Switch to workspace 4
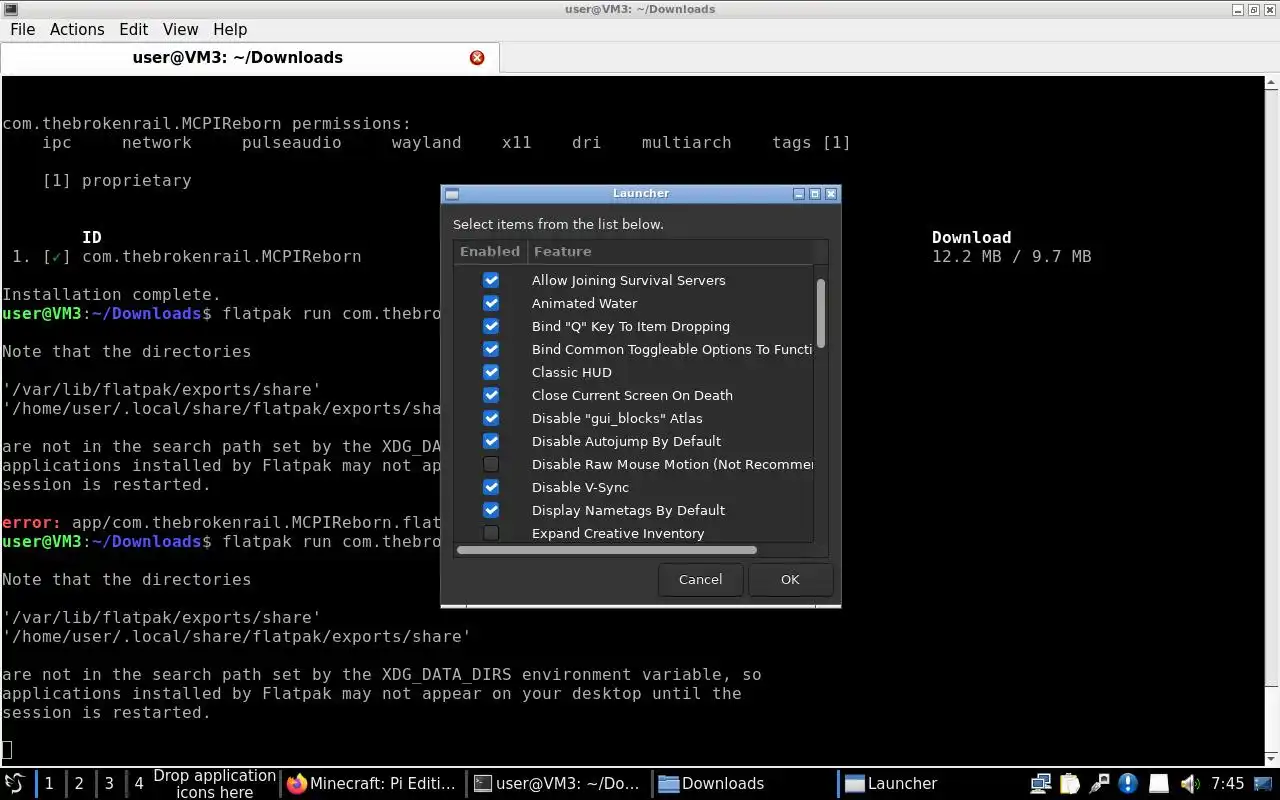 click(x=139, y=783)
